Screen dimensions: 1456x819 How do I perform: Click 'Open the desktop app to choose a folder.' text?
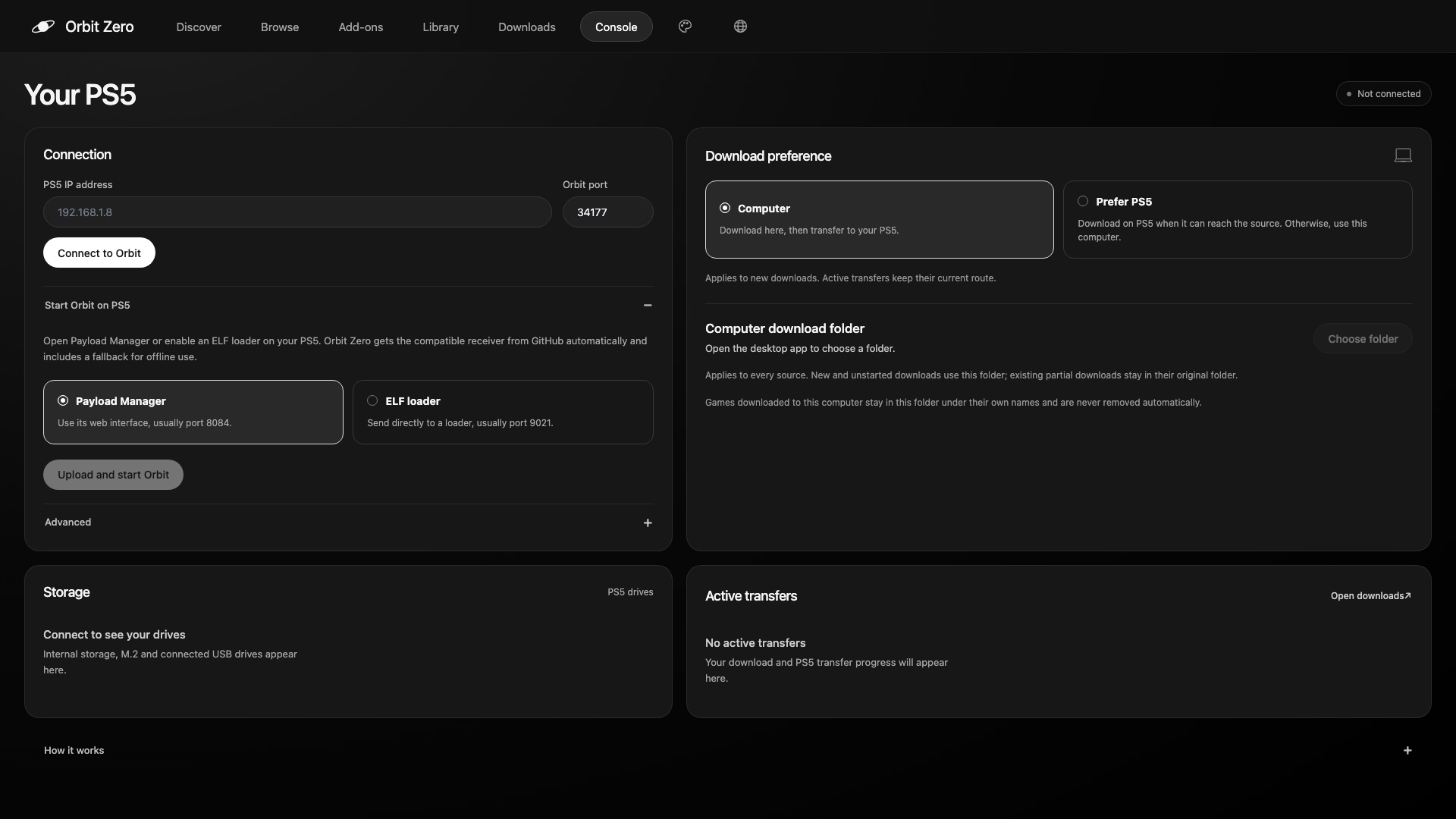click(800, 349)
